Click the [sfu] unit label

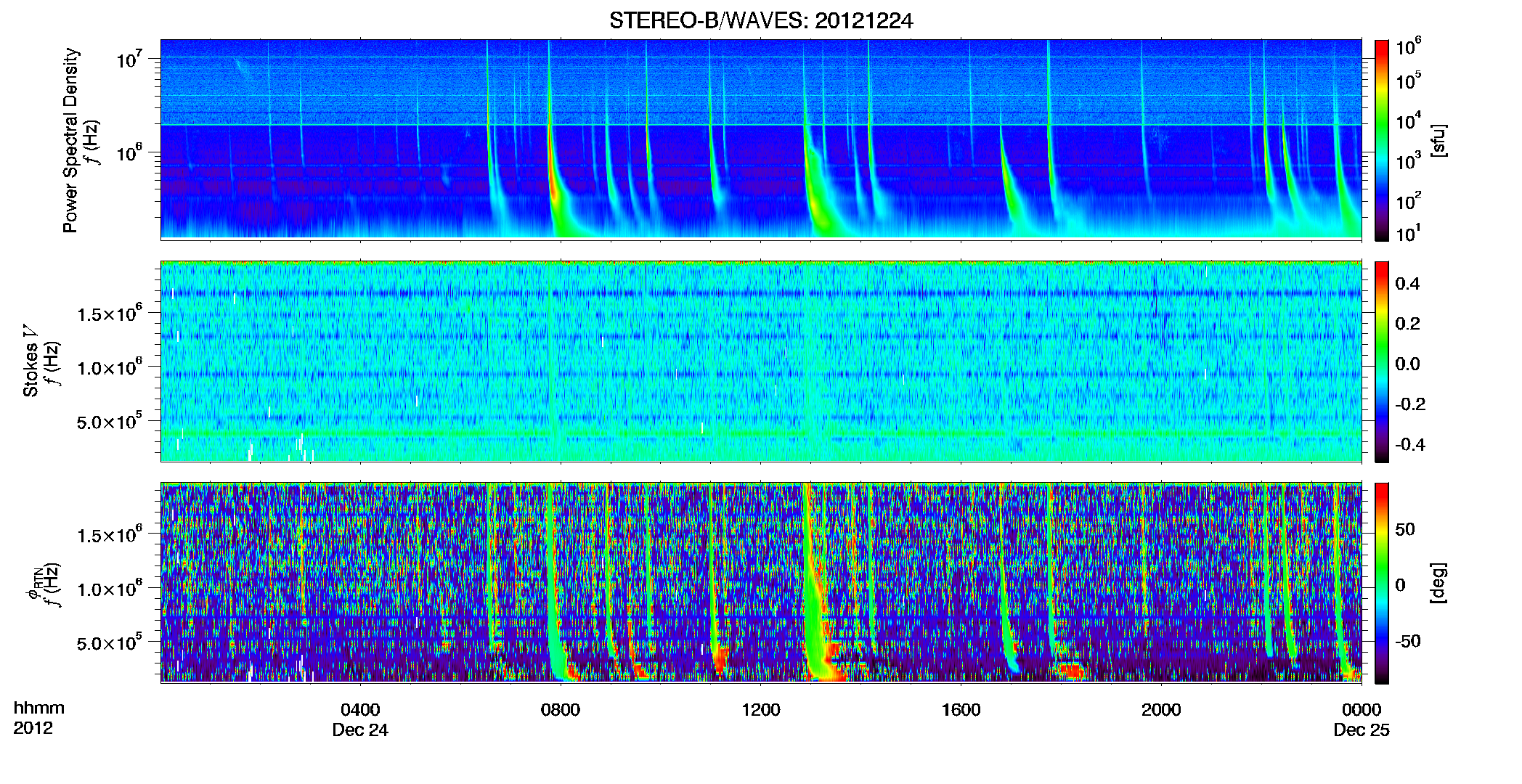point(1439,140)
